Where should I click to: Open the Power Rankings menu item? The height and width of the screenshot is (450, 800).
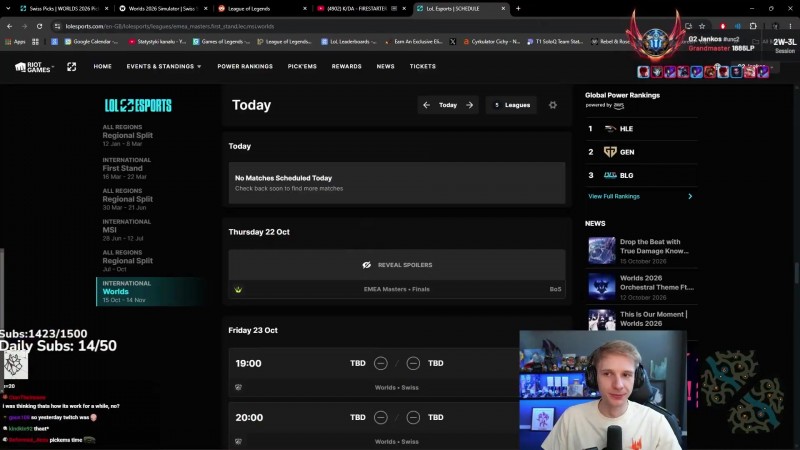pos(245,66)
